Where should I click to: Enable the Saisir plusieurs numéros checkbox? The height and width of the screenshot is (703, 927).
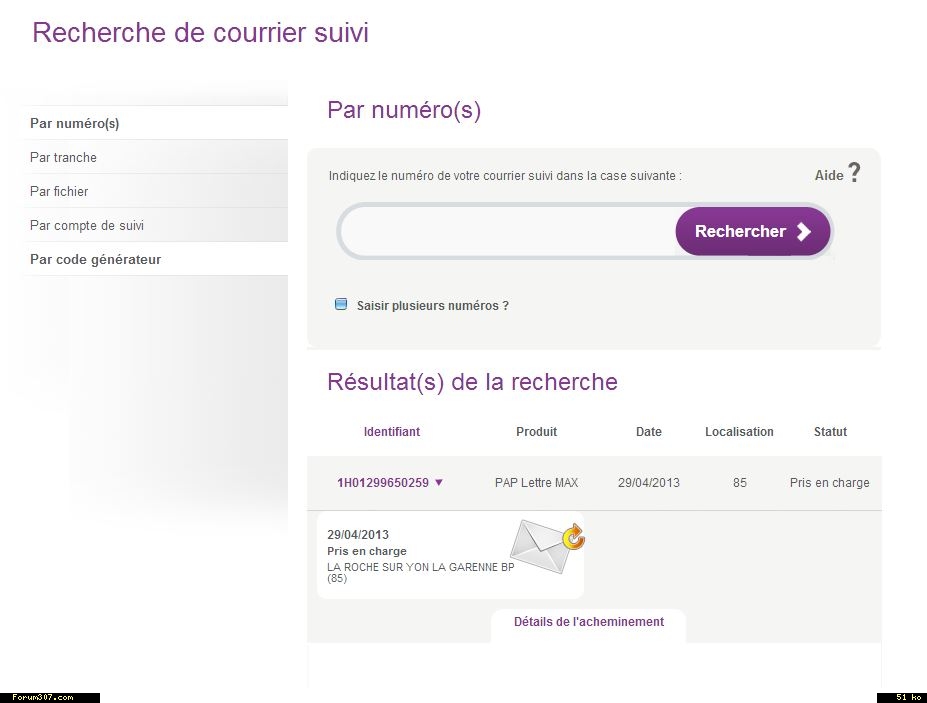click(x=341, y=305)
